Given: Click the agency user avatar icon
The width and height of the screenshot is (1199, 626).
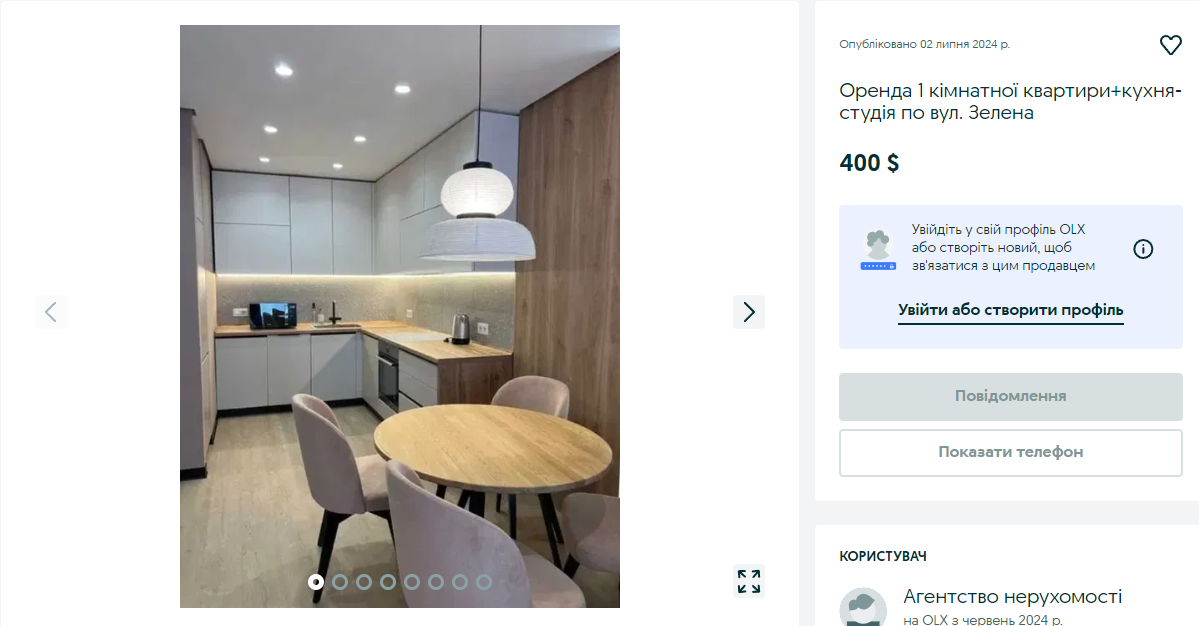Looking at the screenshot, I should (863, 608).
